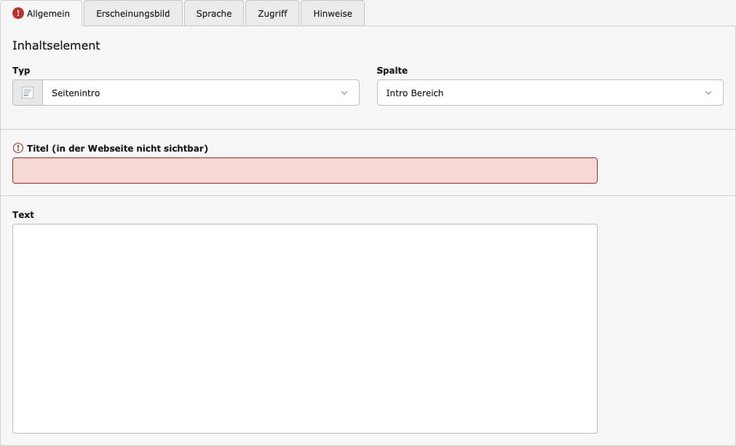Click the Inhaltselement heading
The height and width of the screenshot is (446, 736).
coord(56,45)
